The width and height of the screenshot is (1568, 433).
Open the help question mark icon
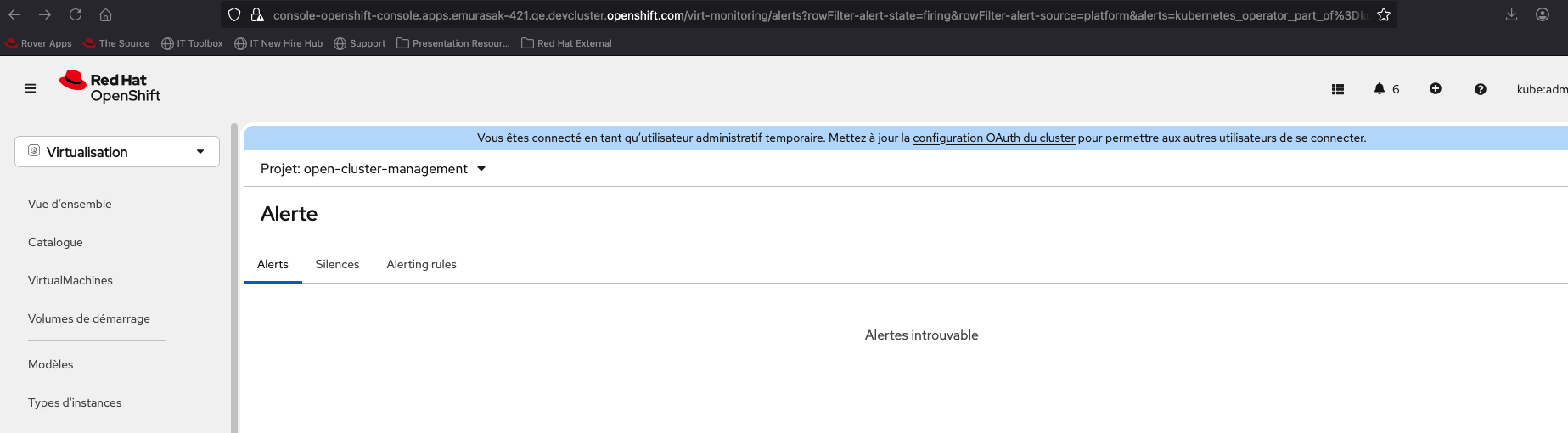click(x=1481, y=89)
